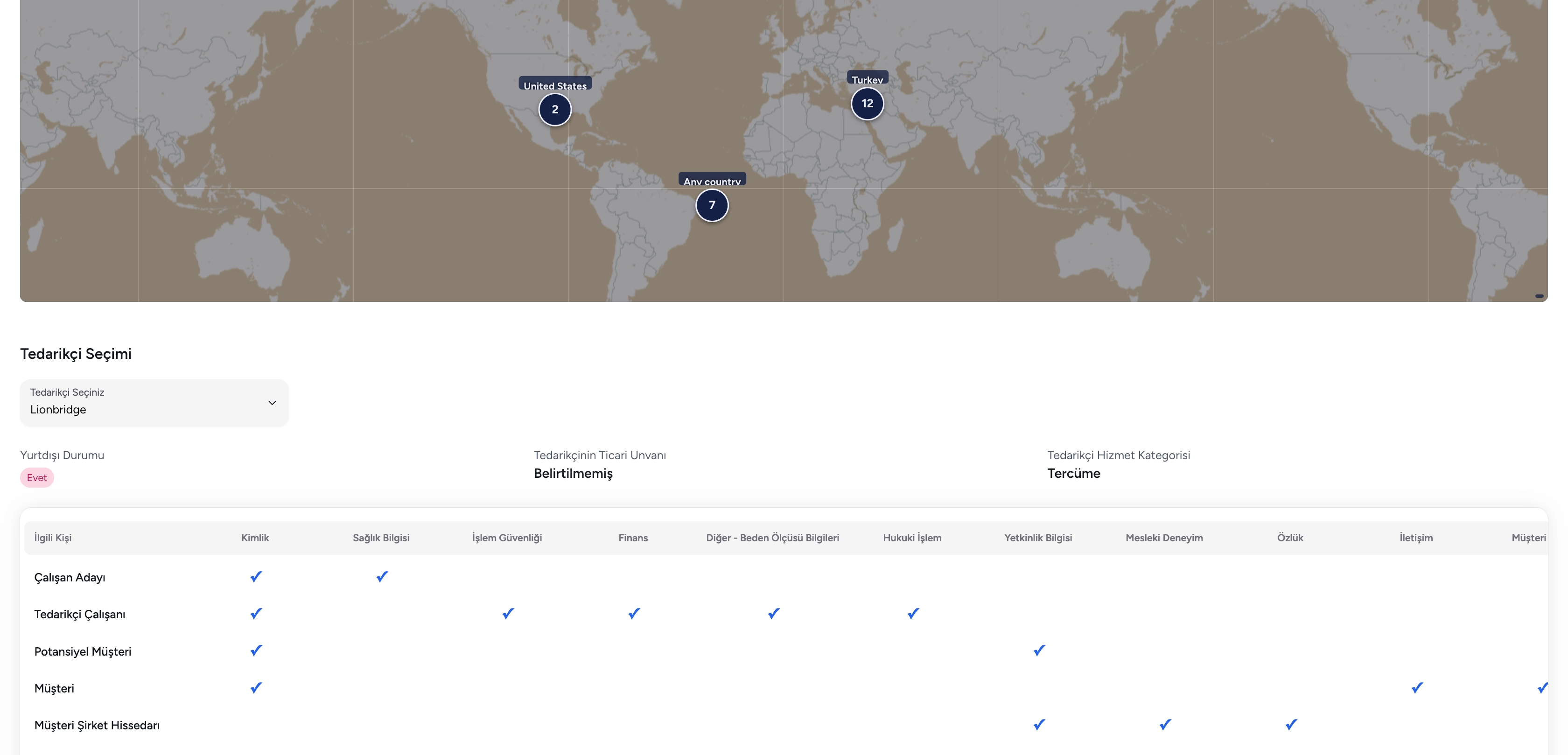
Task: Click the Kimlik checkmark for Çalışan Adayı
Action: 256,576
